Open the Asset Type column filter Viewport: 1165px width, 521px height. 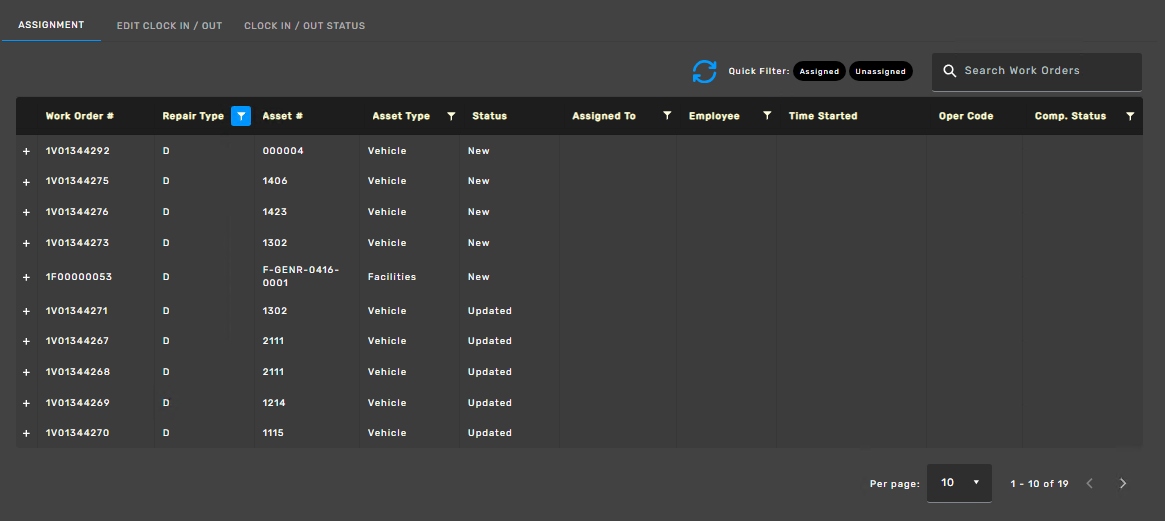(451, 116)
